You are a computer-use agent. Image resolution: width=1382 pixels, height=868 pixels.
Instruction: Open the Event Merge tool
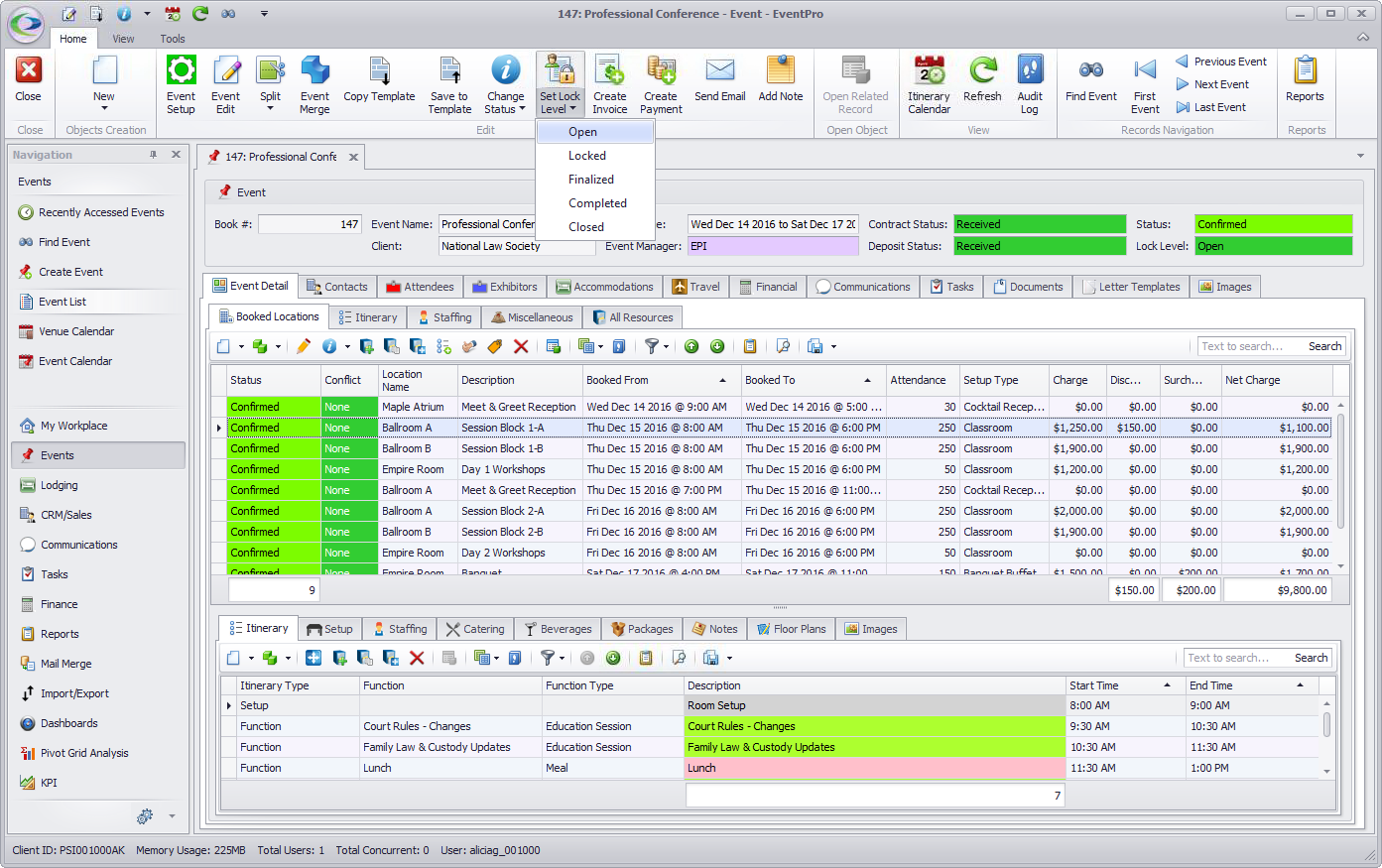[314, 85]
